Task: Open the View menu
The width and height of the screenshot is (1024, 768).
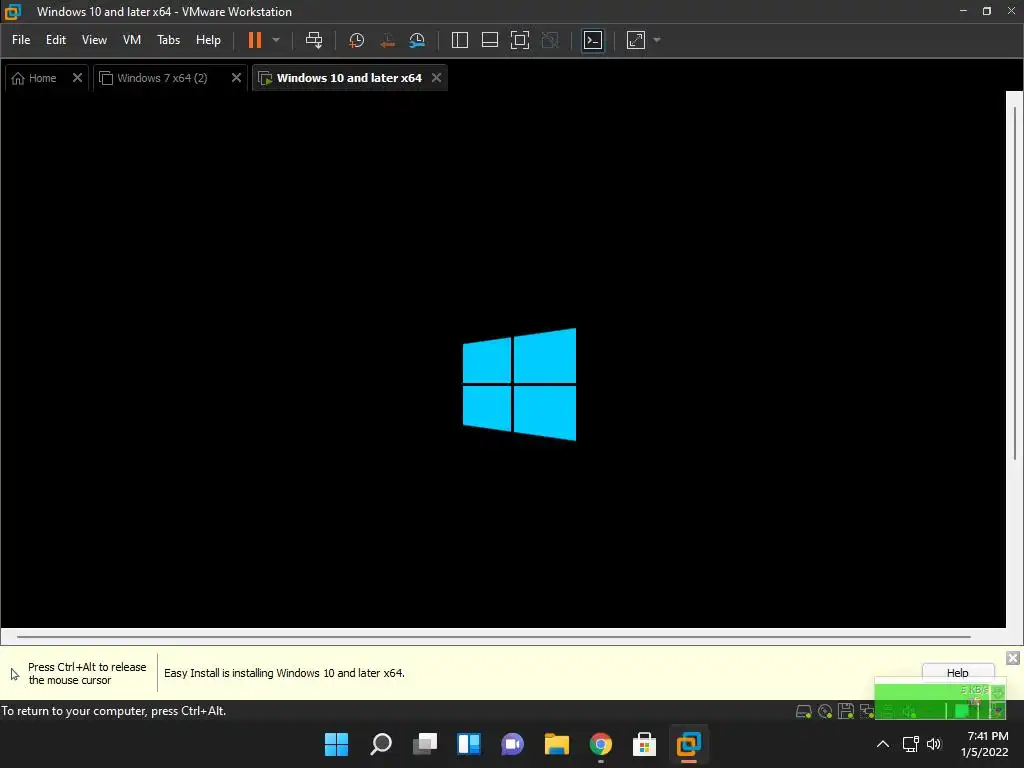Action: [x=94, y=40]
